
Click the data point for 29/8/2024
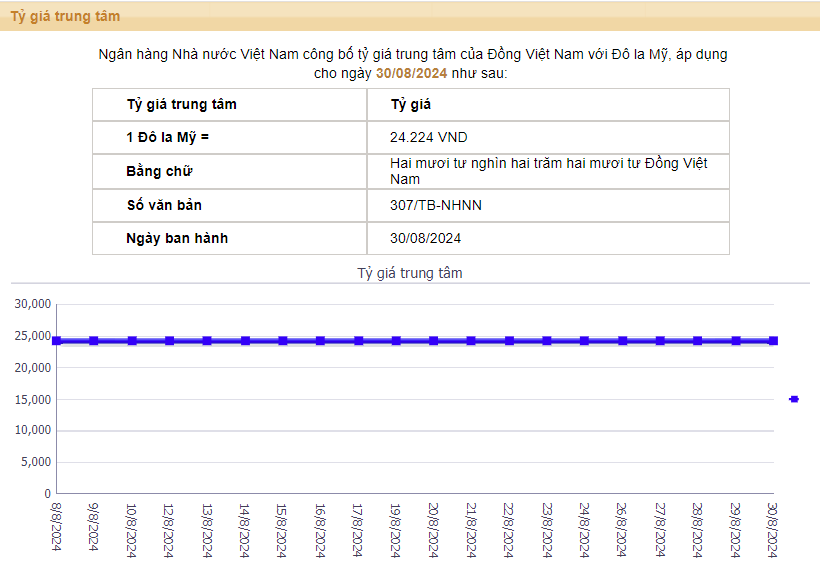pyautogui.click(x=736, y=341)
